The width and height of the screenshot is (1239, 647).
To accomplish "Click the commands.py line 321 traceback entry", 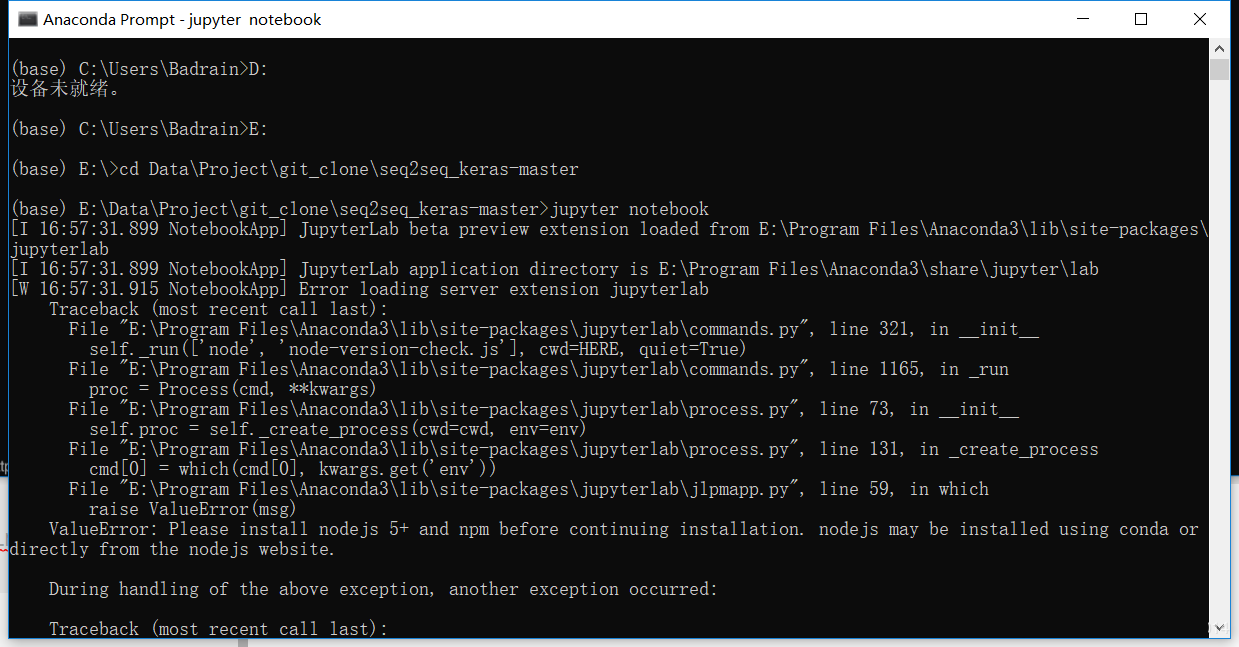I will (553, 329).
